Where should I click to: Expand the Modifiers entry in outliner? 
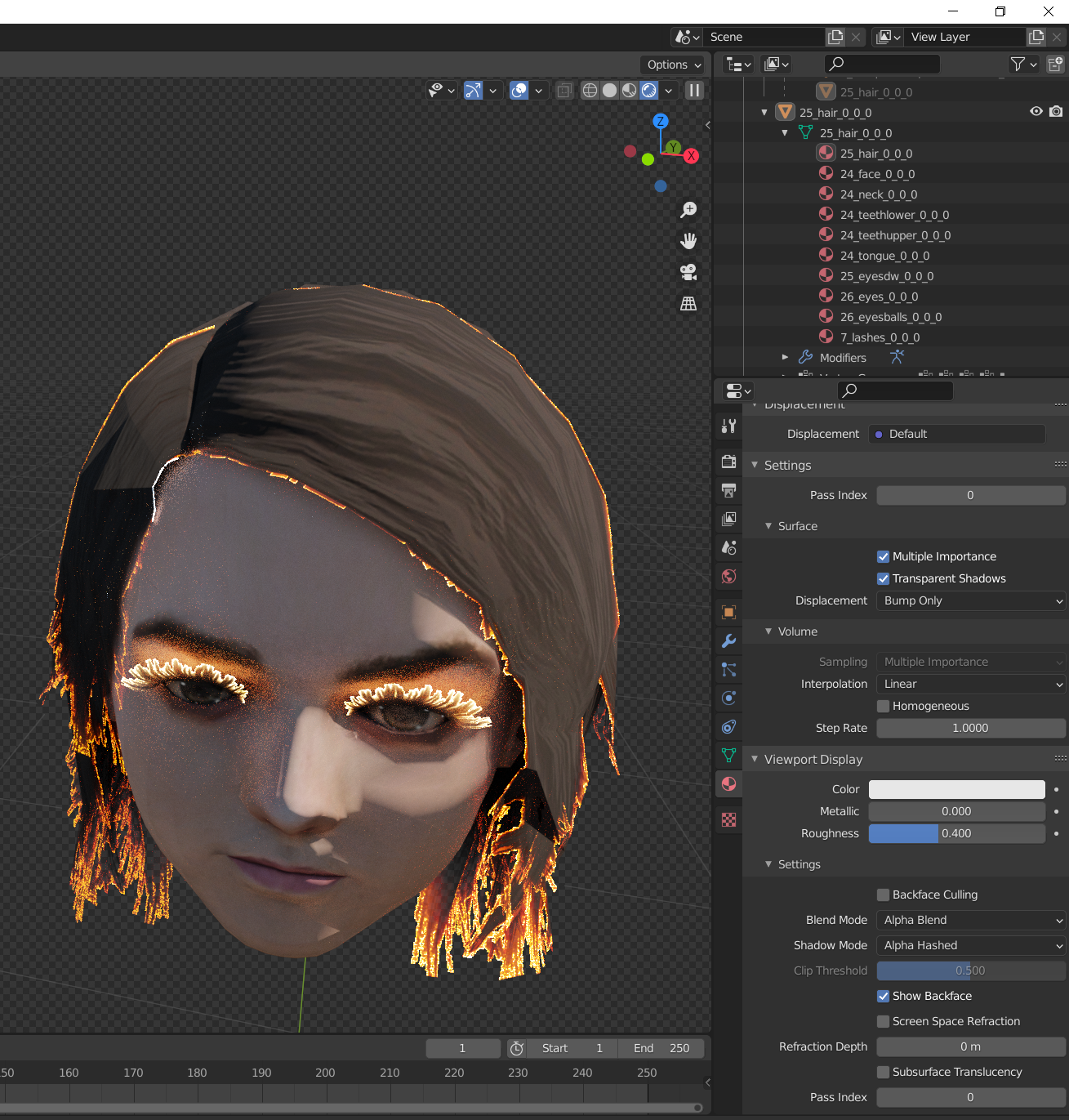[785, 357]
